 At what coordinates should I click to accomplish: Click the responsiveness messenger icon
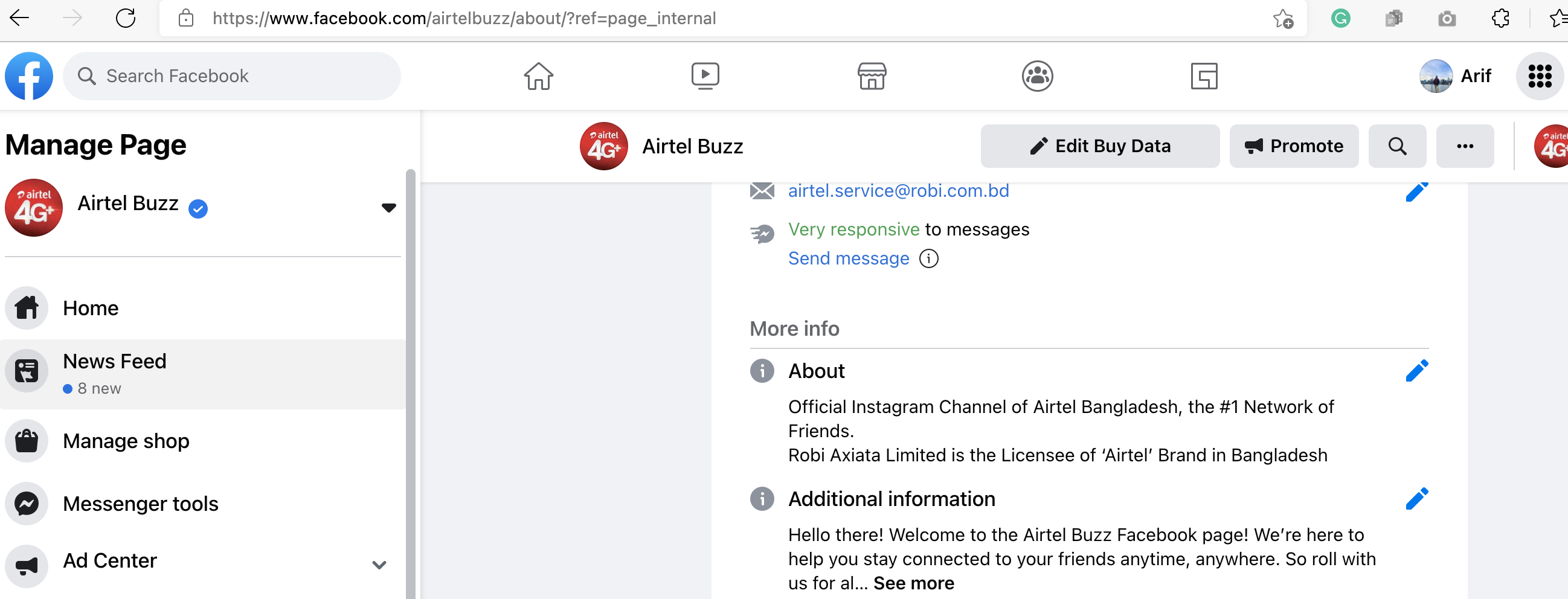pyautogui.click(x=762, y=234)
